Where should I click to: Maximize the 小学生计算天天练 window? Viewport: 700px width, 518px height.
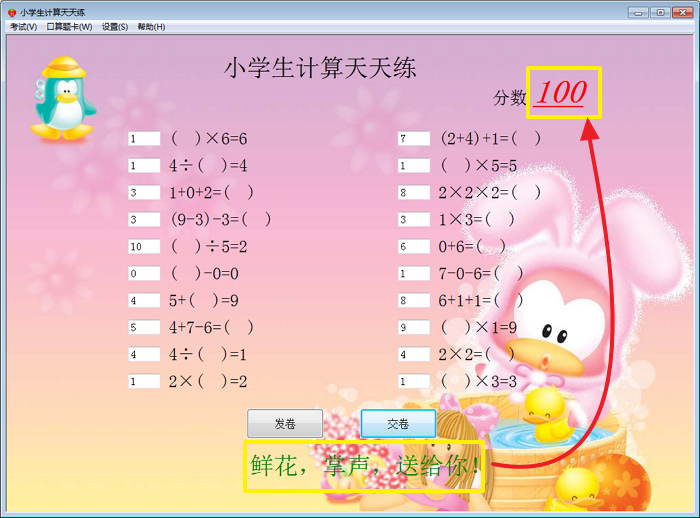(660, 13)
